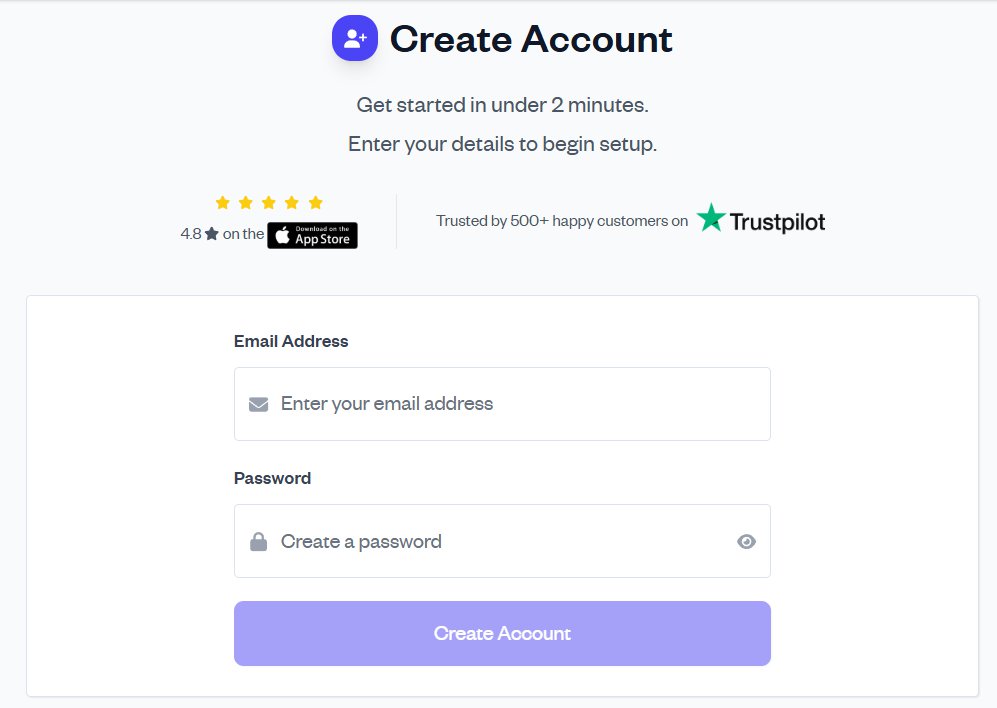This screenshot has height=708, width=997.
Task: Click the envelope icon in email field
Action: point(258,404)
